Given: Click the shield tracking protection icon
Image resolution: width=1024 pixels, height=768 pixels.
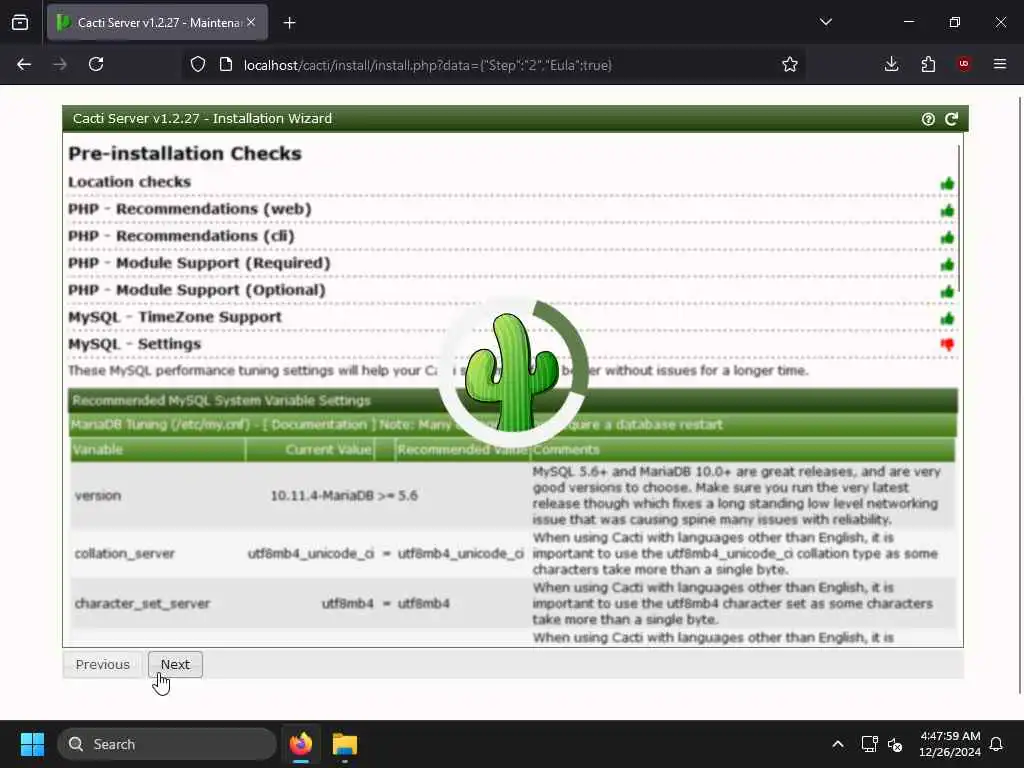Looking at the screenshot, I should click(198, 64).
